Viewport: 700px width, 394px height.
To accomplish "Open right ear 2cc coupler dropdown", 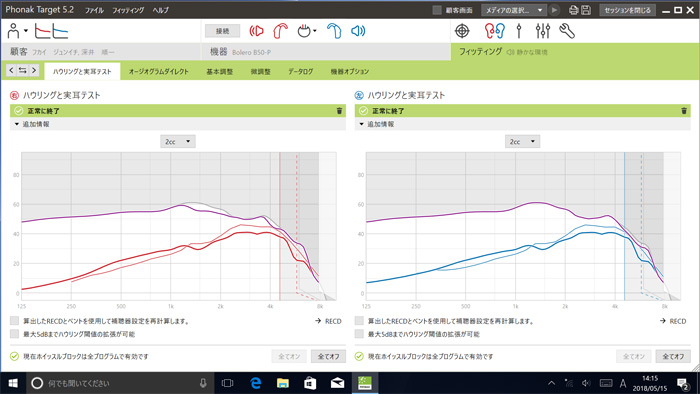I will [x=178, y=141].
